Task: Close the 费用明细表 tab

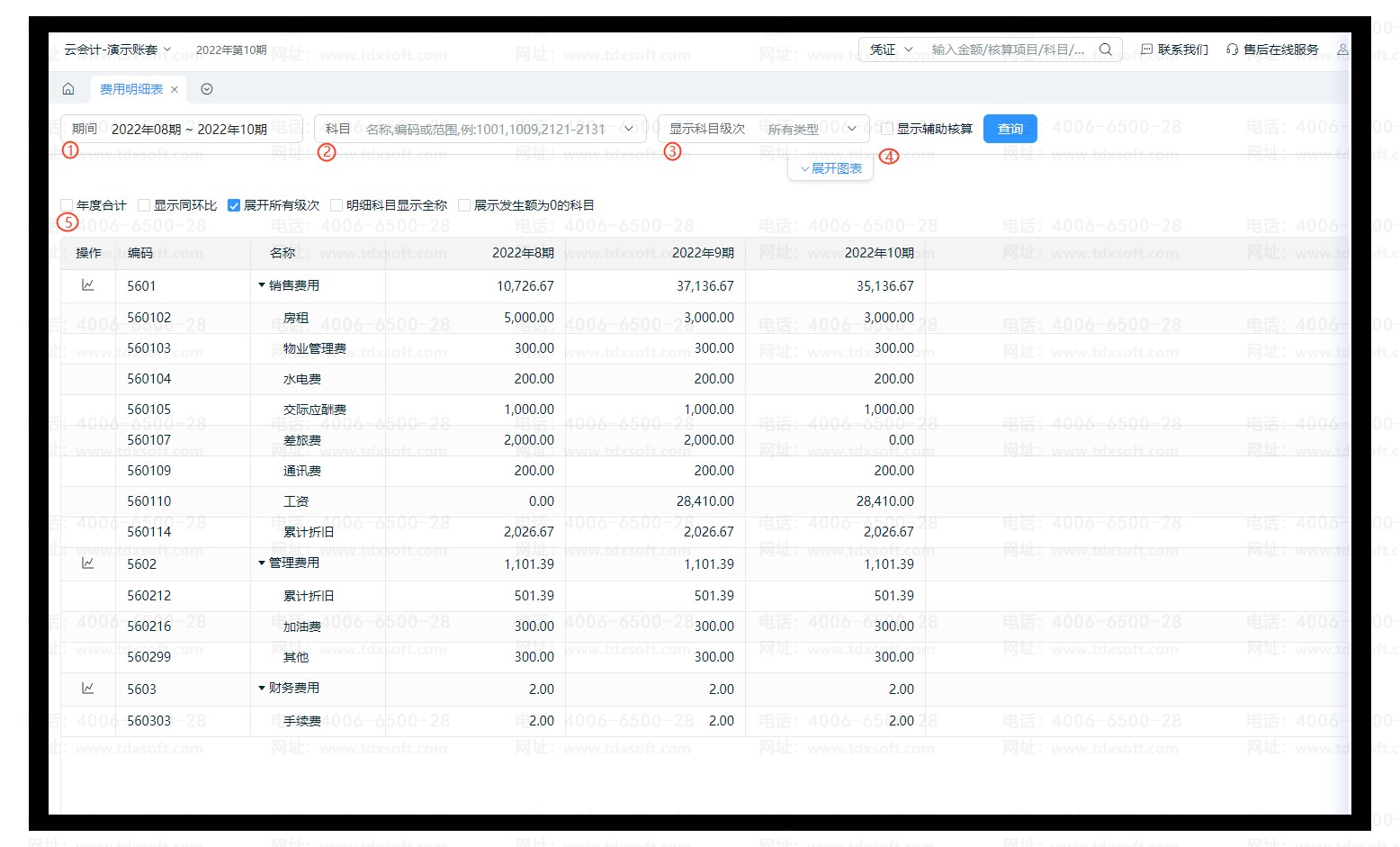Action: pyautogui.click(x=175, y=89)
